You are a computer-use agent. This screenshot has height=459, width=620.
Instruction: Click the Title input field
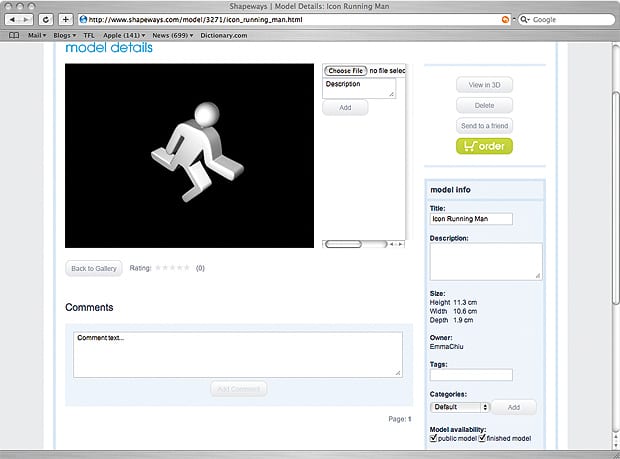pyautogui.click(x=471, y=219)
